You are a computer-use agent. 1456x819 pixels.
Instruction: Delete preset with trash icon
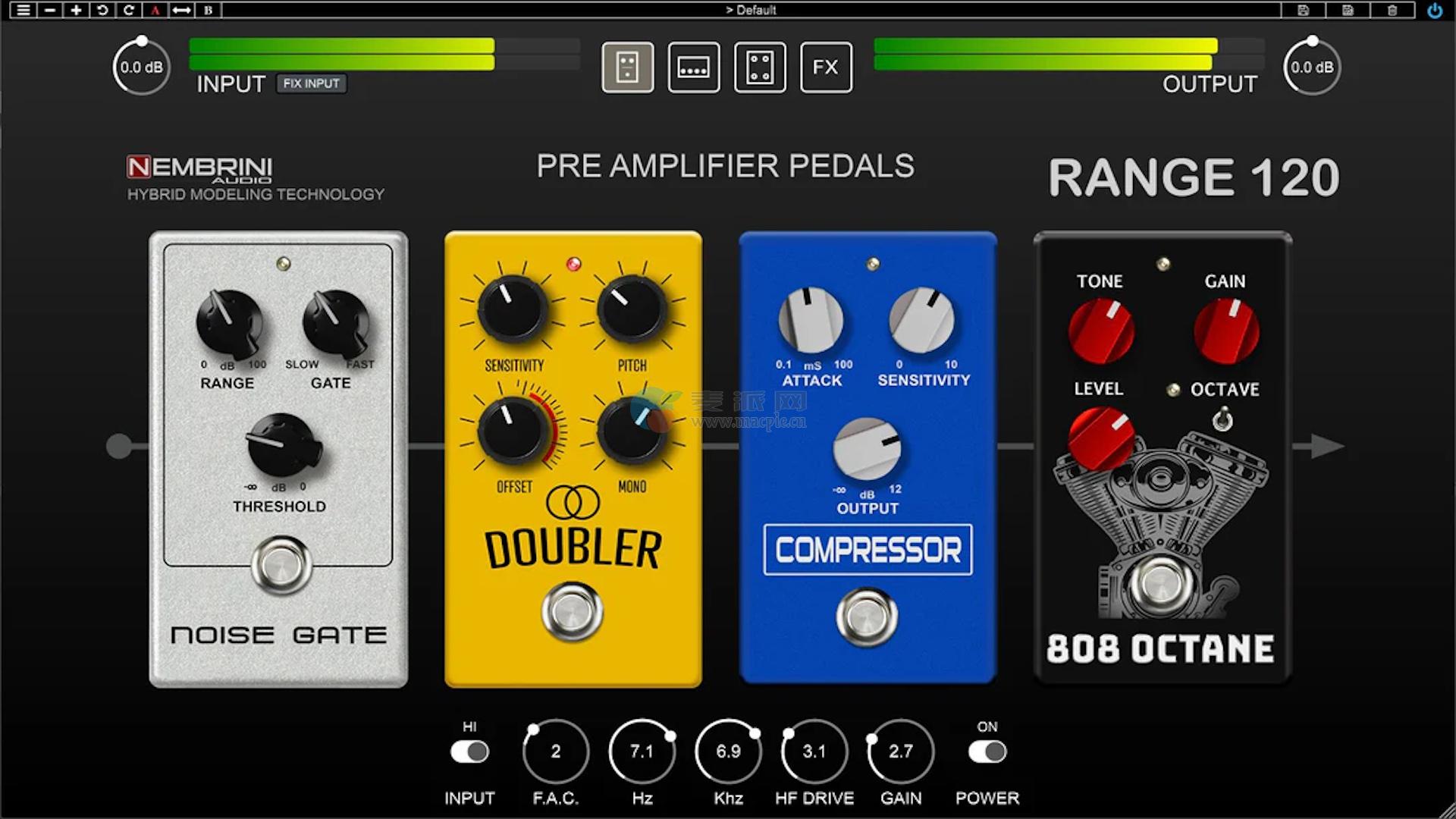(x=1392, y=10)
